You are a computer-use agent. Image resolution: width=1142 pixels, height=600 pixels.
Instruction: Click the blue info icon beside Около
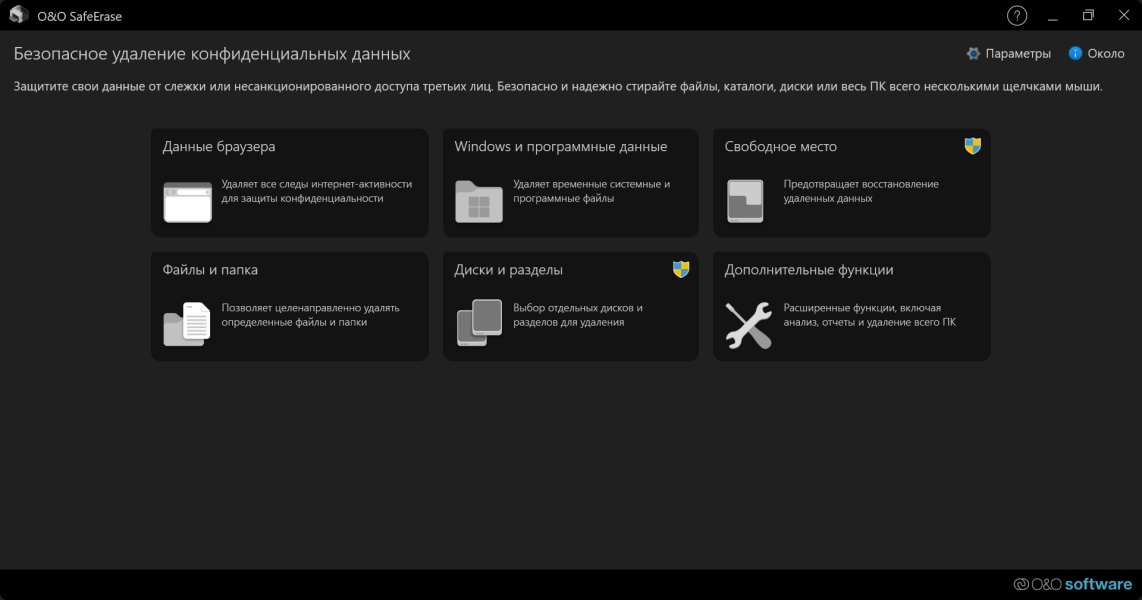coord(1075,53)
